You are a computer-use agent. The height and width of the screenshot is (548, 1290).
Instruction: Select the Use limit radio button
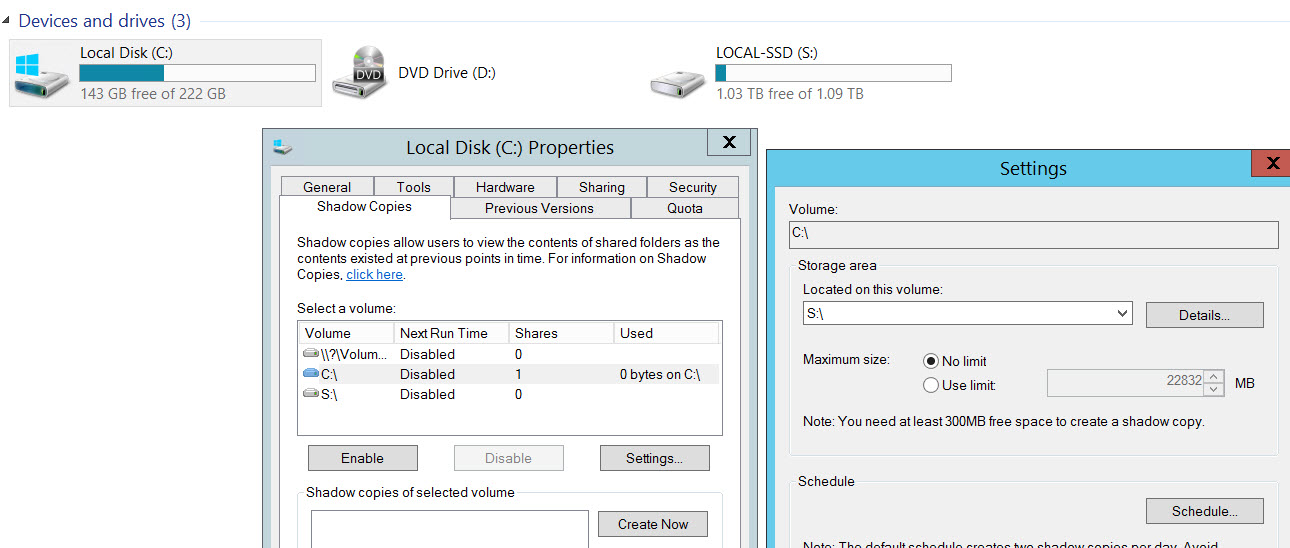[931, 385]
